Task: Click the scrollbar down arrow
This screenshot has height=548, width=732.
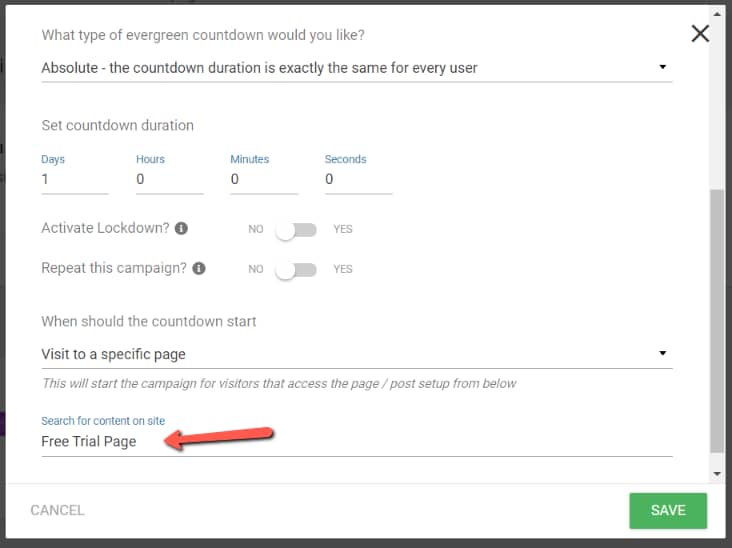Action: pyautogui.click(x=716, y=473)
